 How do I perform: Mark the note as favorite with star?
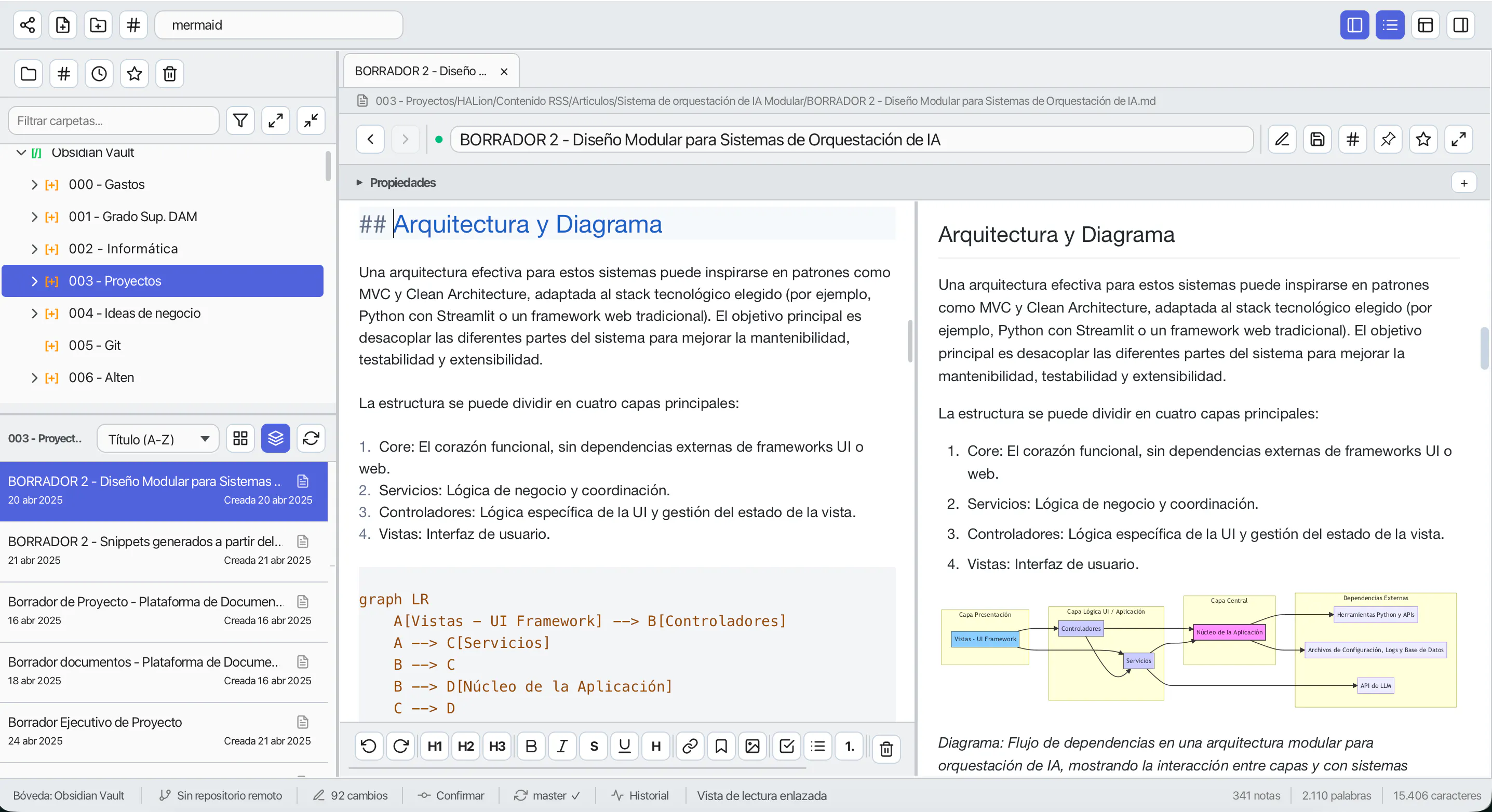[1423, 139]
